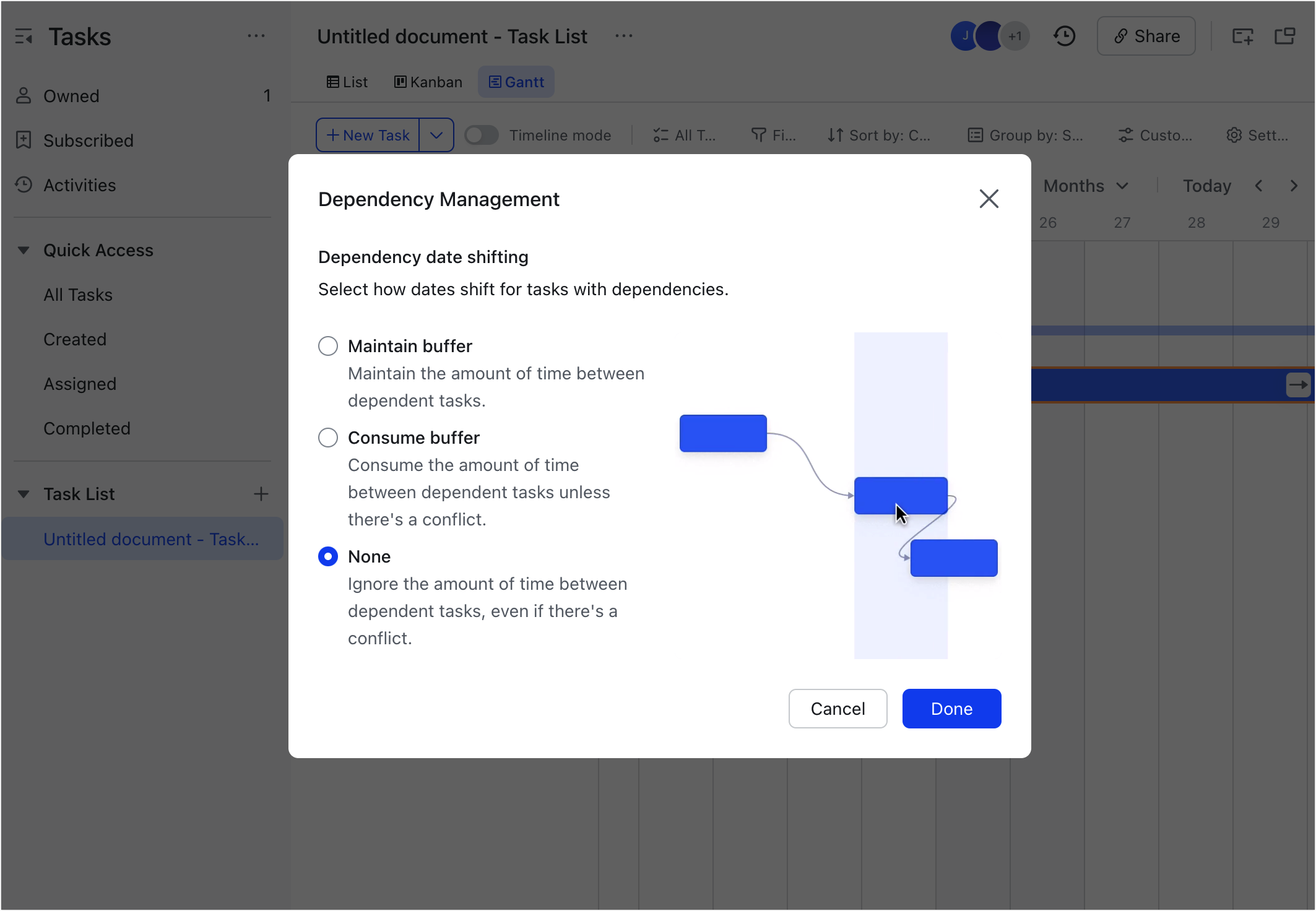Select the Completed quick access item
1316x911 pixels.
pos(87,428)
